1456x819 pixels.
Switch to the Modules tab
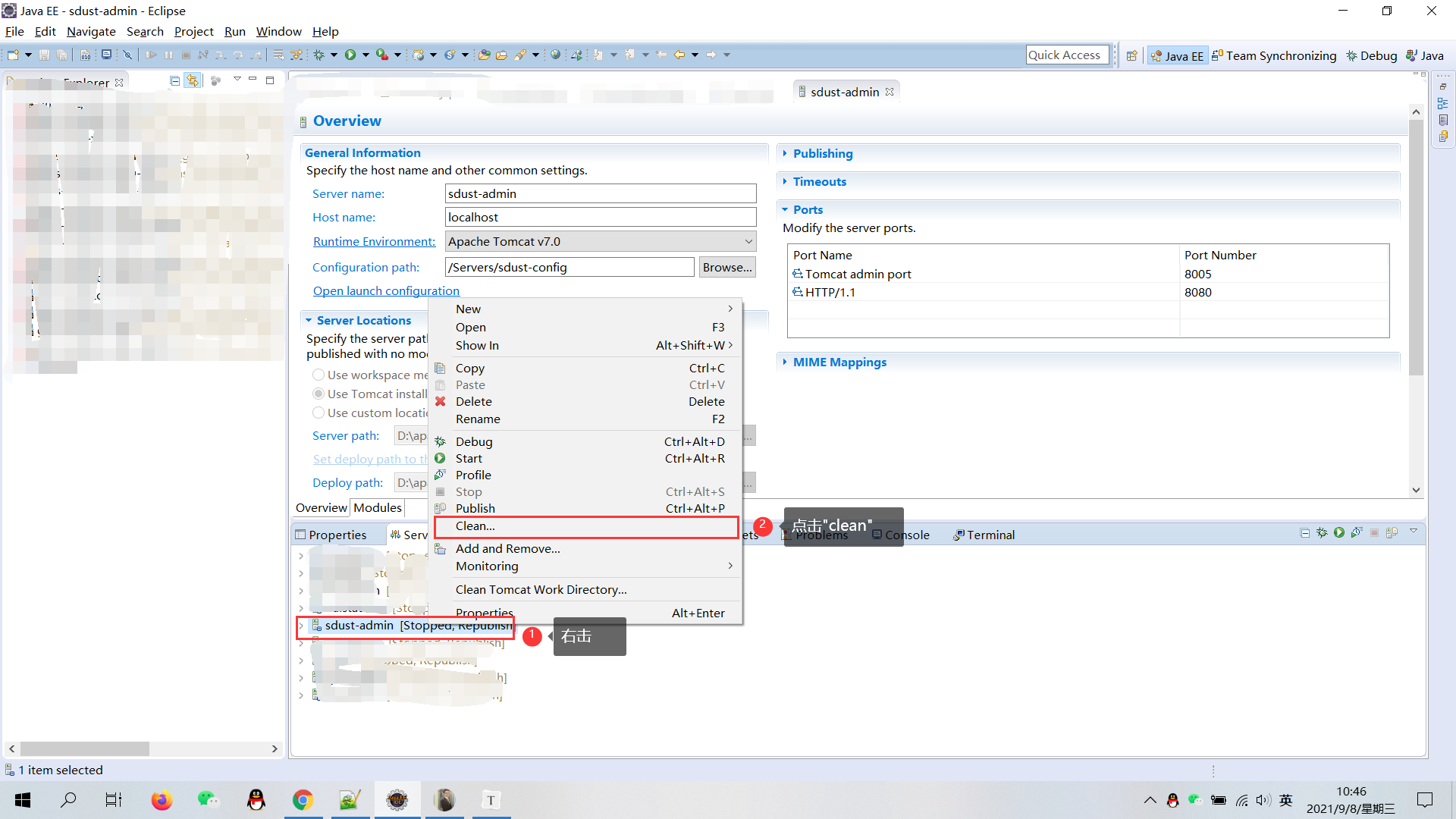[378, 507]
